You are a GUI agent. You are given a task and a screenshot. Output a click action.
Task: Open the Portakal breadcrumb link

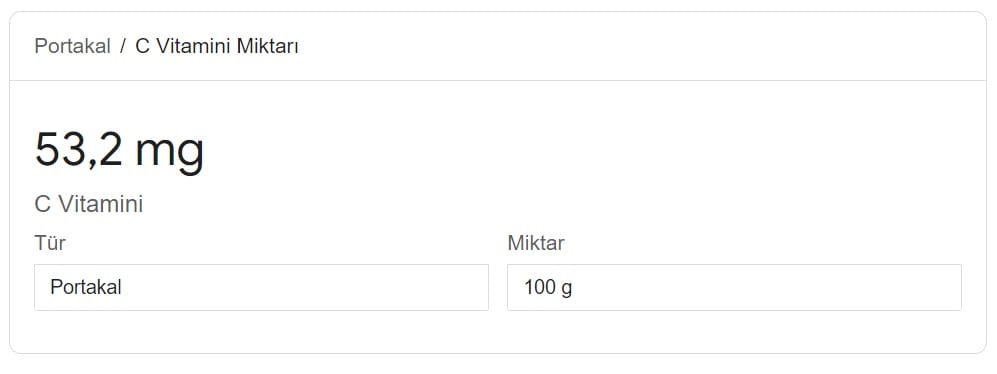click(x=72, y=46)
